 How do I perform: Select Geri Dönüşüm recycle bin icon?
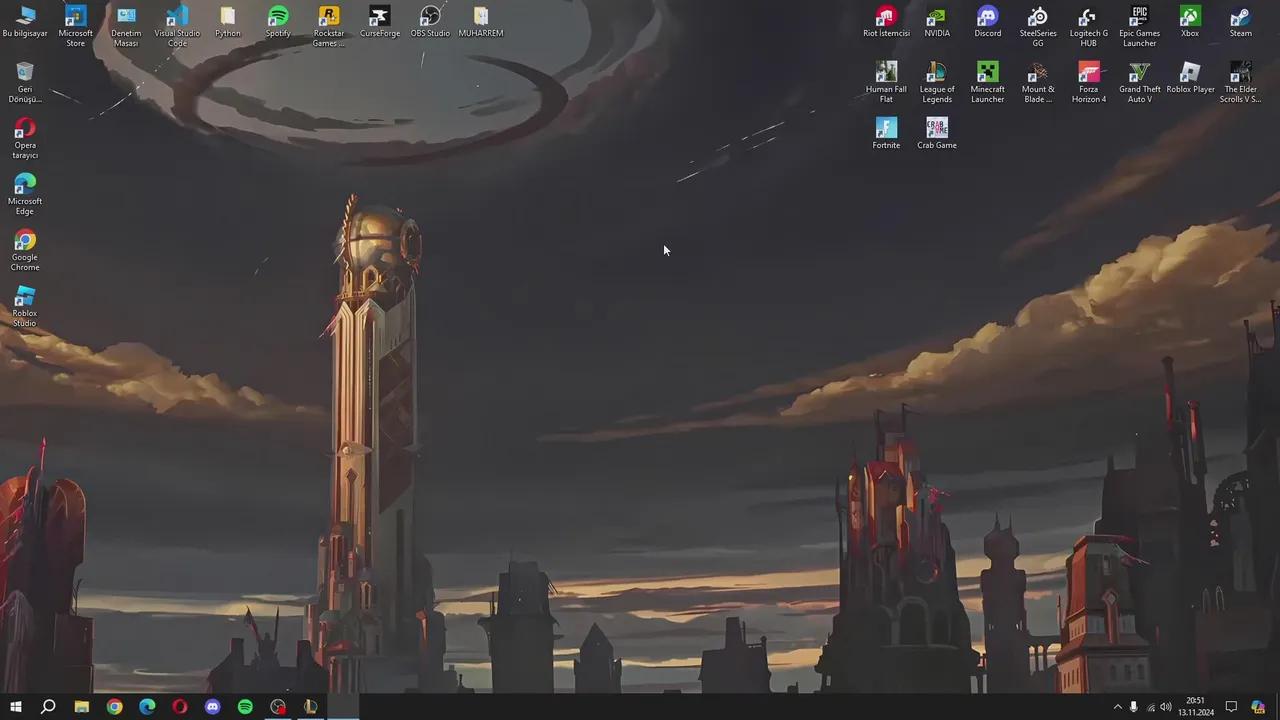[25, 83]
